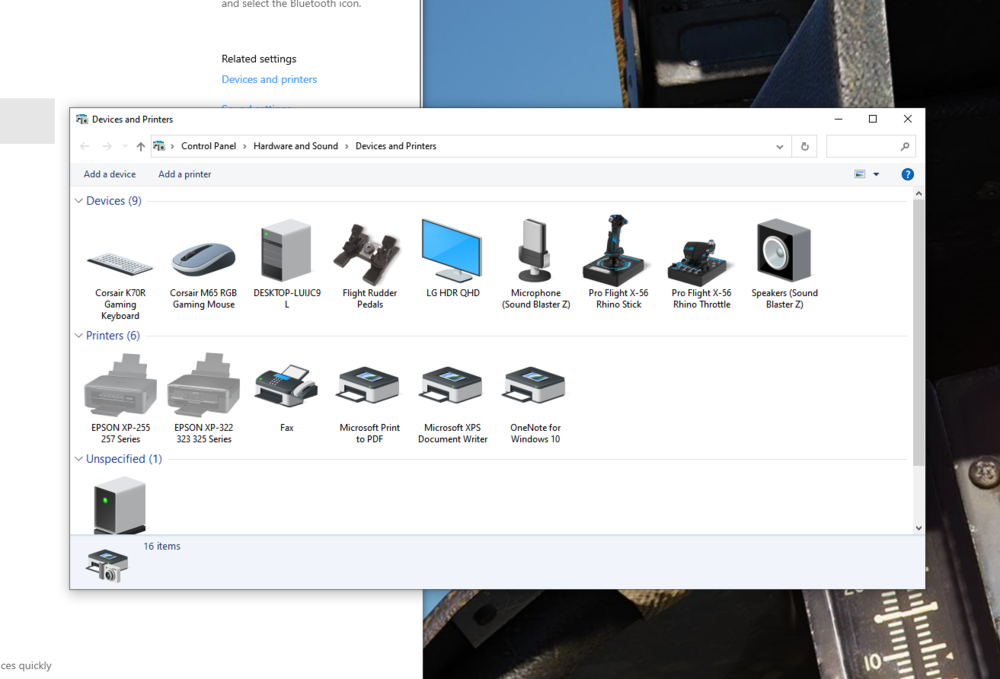Select the Speakers (Sound Blaster Z) device

tap(784, 265)
